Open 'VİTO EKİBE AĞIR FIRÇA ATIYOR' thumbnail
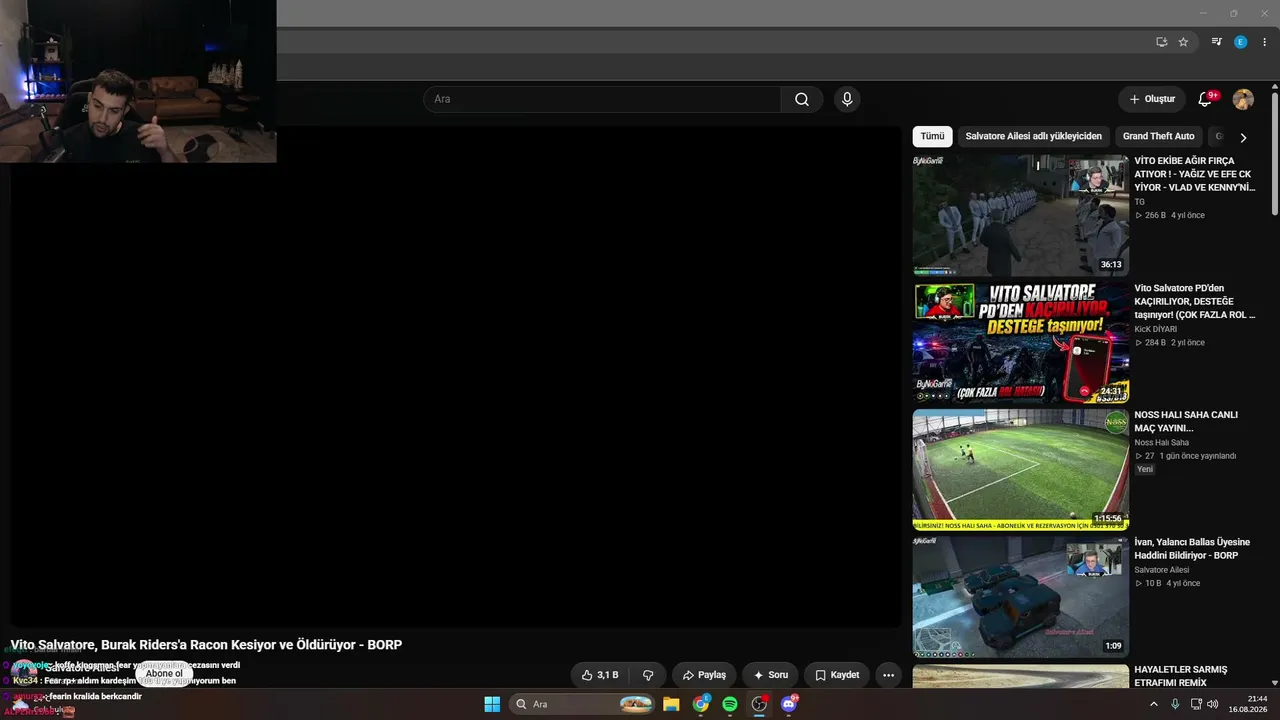The height and width of the screenshot is (720, 1280). coord(1020,214)
